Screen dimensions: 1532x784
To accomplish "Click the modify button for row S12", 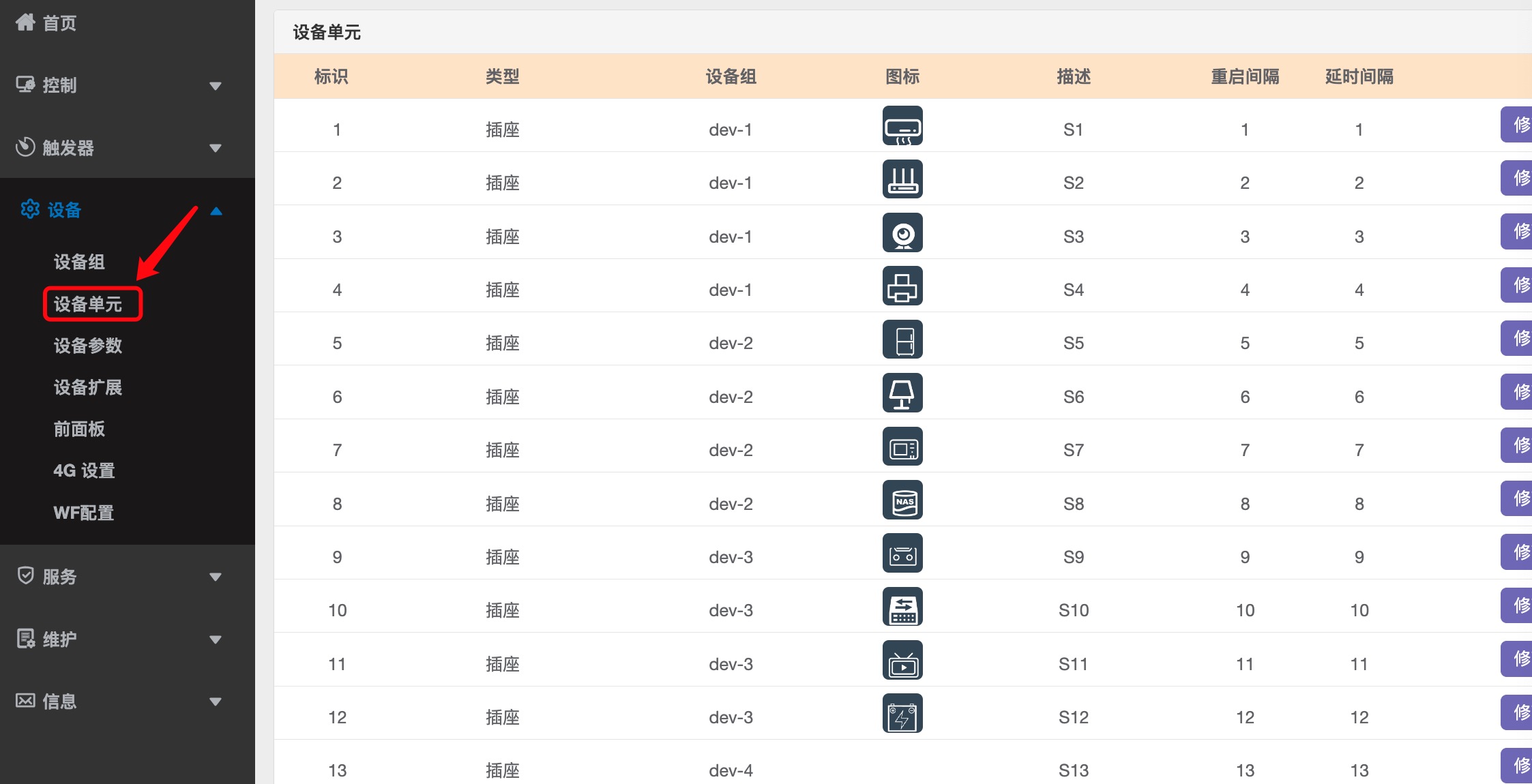I will click(1516, 712).
